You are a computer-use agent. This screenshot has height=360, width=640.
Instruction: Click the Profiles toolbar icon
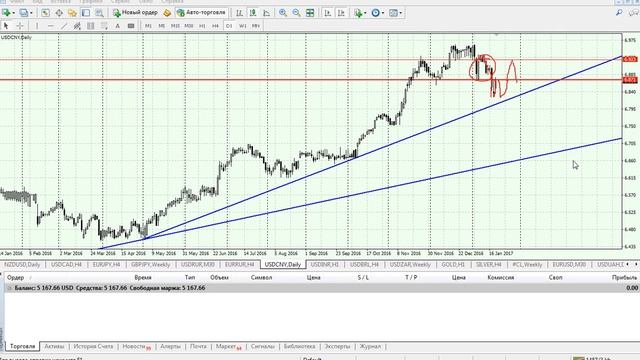(x=24, y=13)
